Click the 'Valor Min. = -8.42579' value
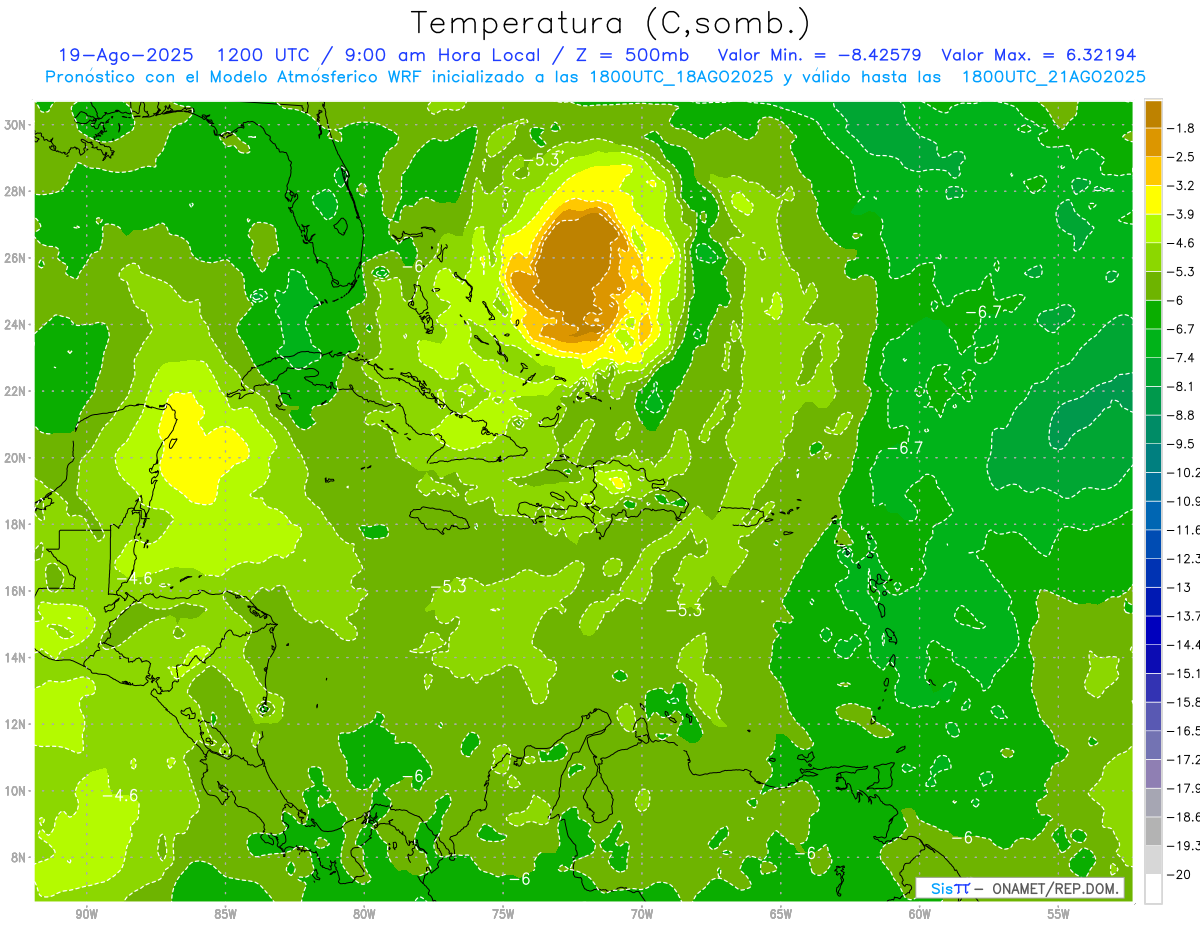Screen dimensions: 1200x927 (820, 55)
